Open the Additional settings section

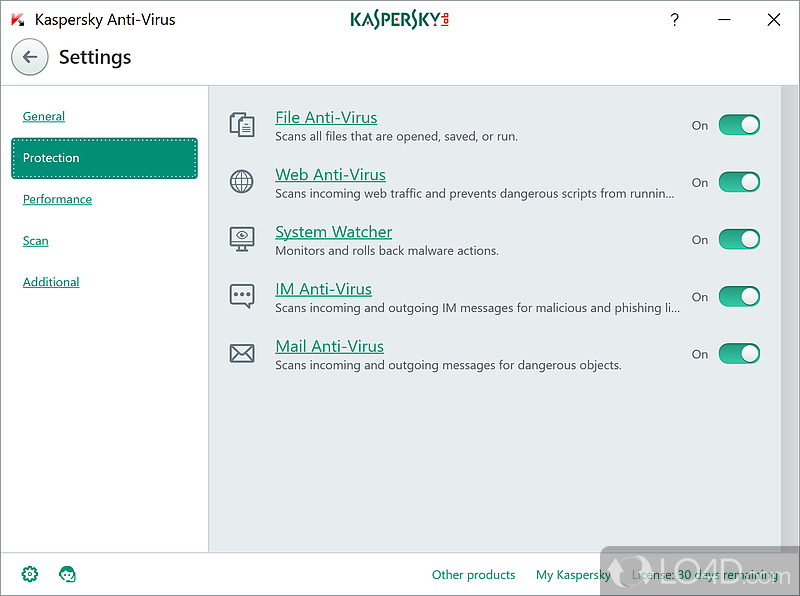point(51,282)
